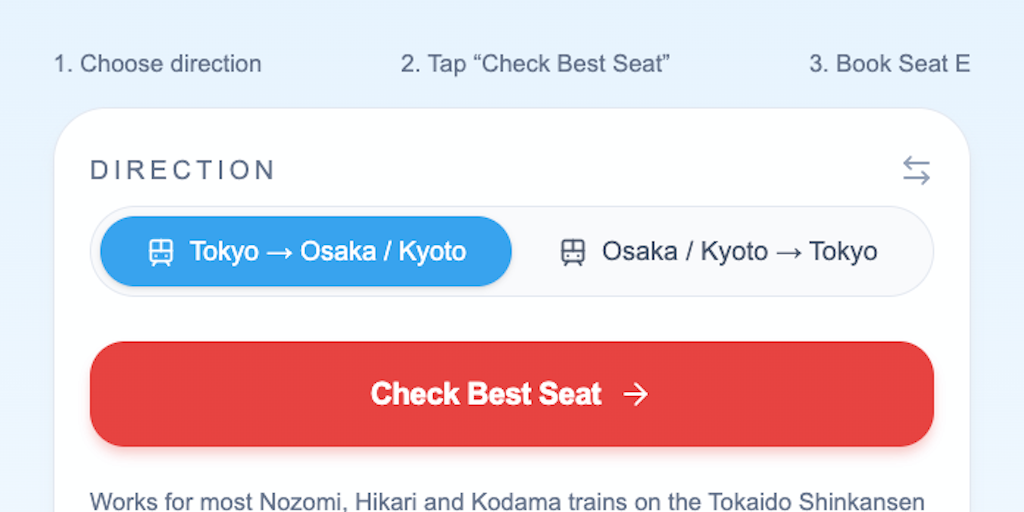Click the "2. Tap Check Best Seat" step

535,64
